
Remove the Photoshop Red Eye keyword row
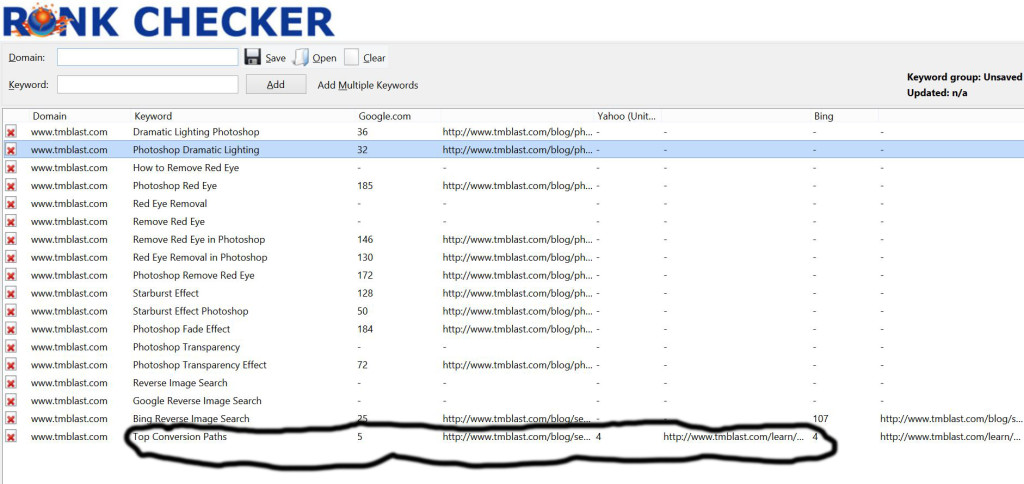pyautogui.click(x=10, y=186)
